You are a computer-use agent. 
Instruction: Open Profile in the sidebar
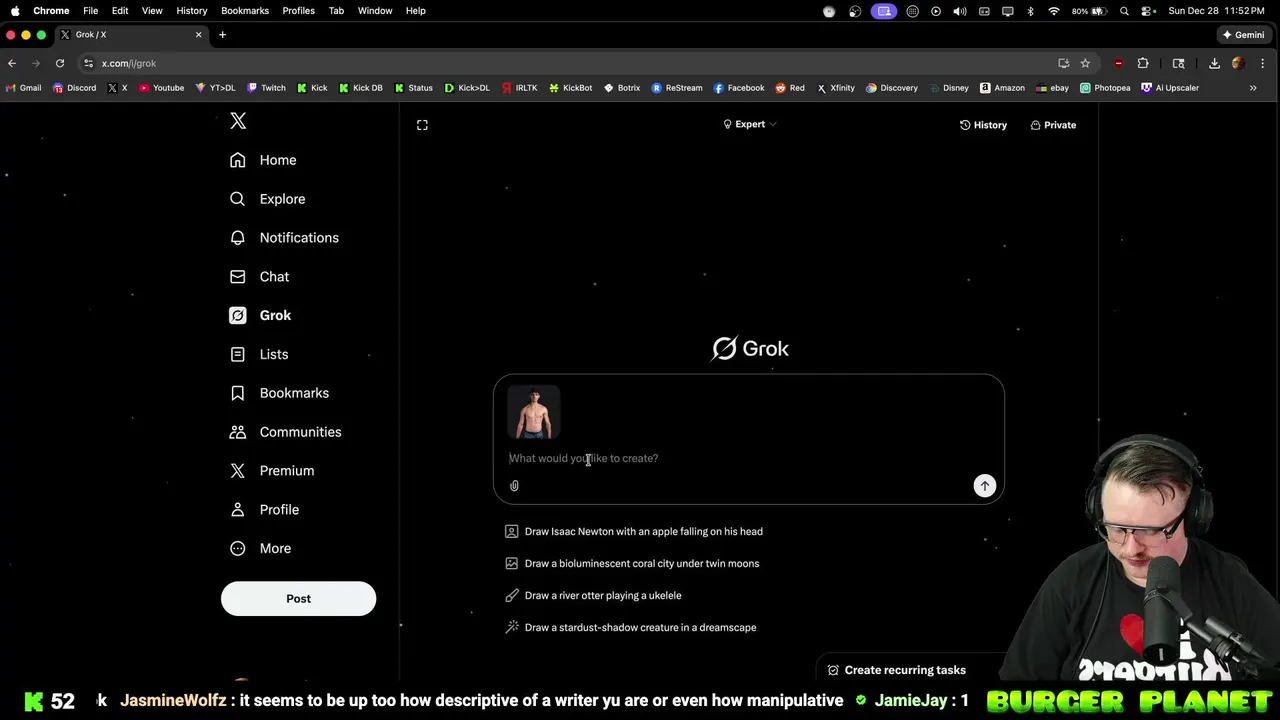(264, 510)
